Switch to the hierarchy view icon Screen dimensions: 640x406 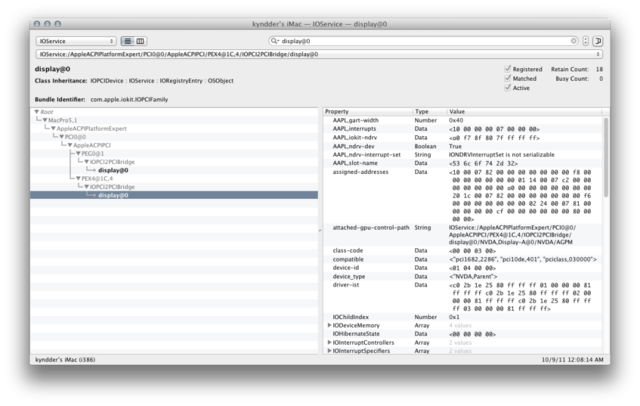[x=127, y=41]
